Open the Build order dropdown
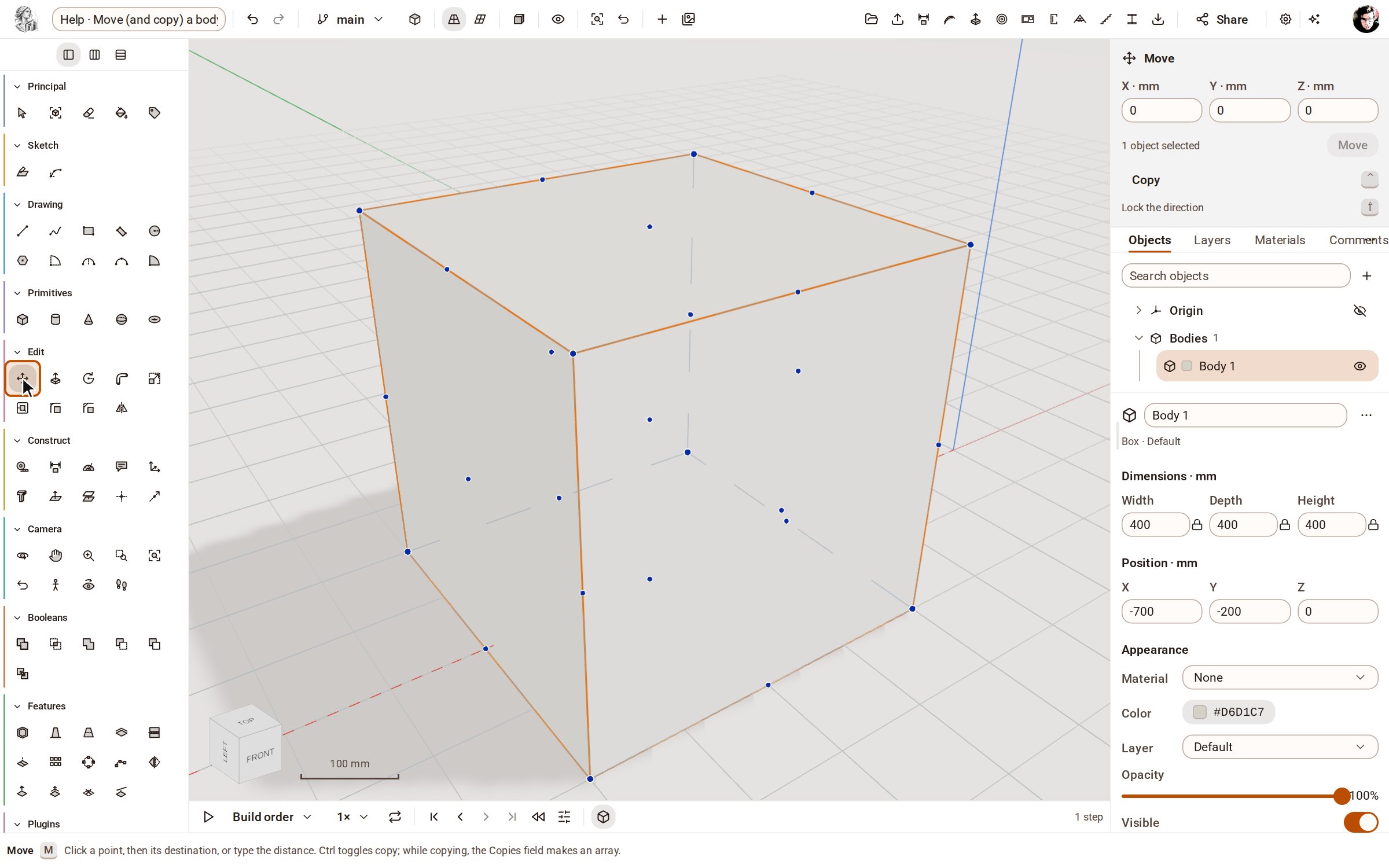Screen dimensions: 1389x868 (272, 817)
